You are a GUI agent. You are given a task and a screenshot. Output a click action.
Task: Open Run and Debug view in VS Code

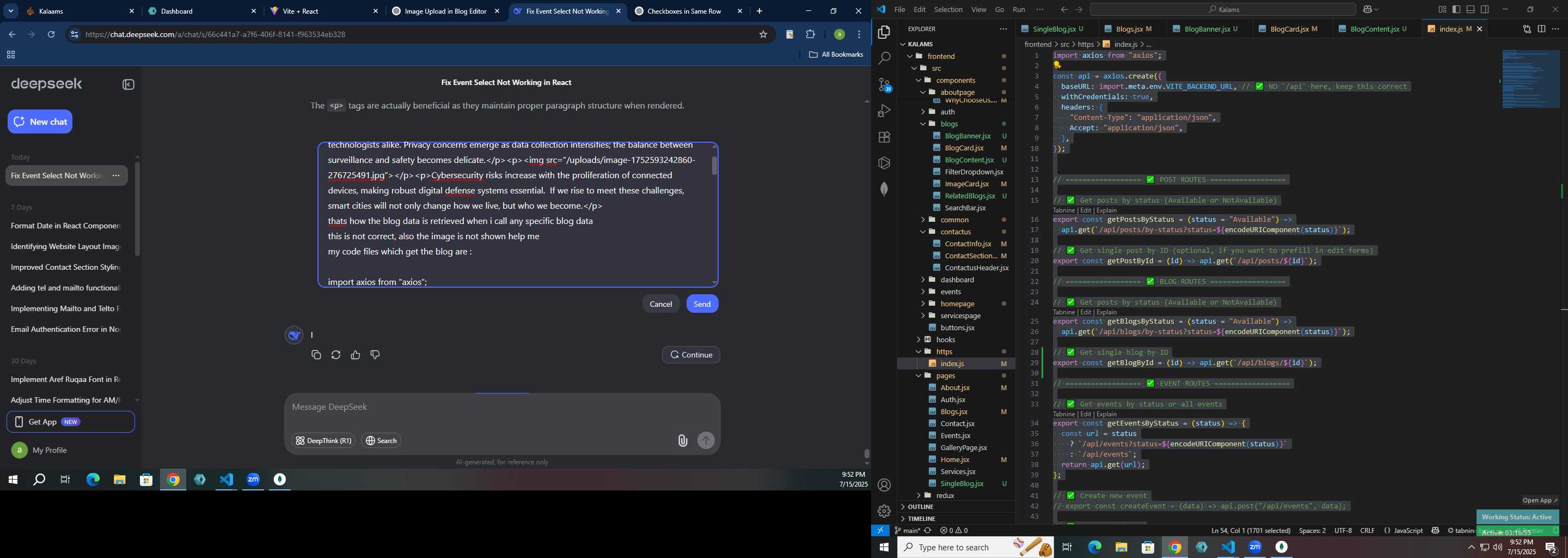884,111
